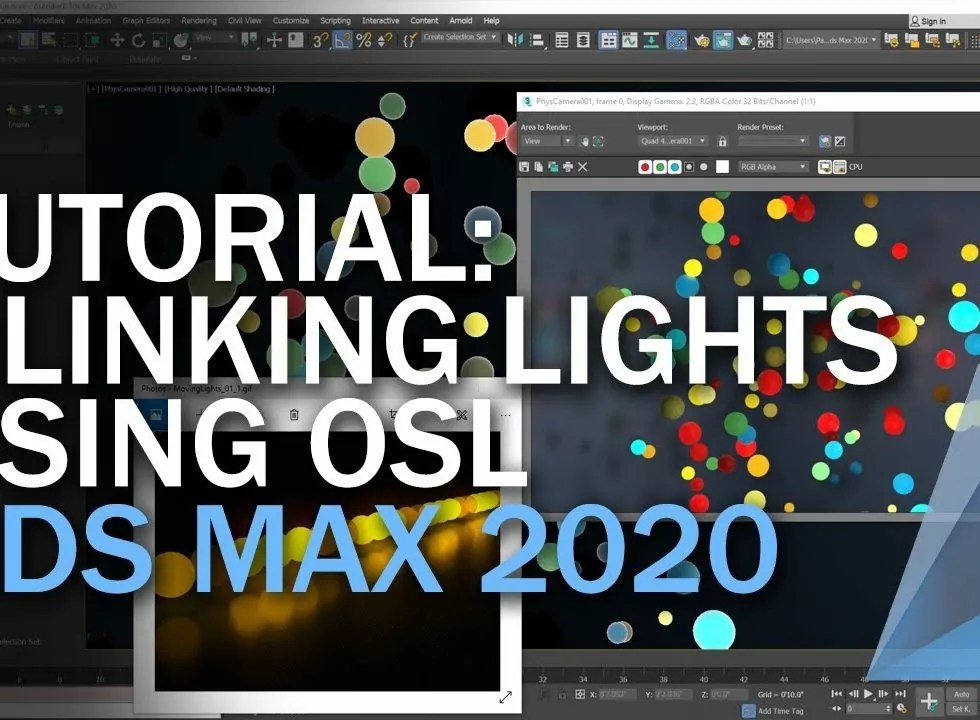Select the Rotate tool in the main toolbar
The height and width of the screenshot is (720, 980).
pyautogui.click(x=138, y=41)
